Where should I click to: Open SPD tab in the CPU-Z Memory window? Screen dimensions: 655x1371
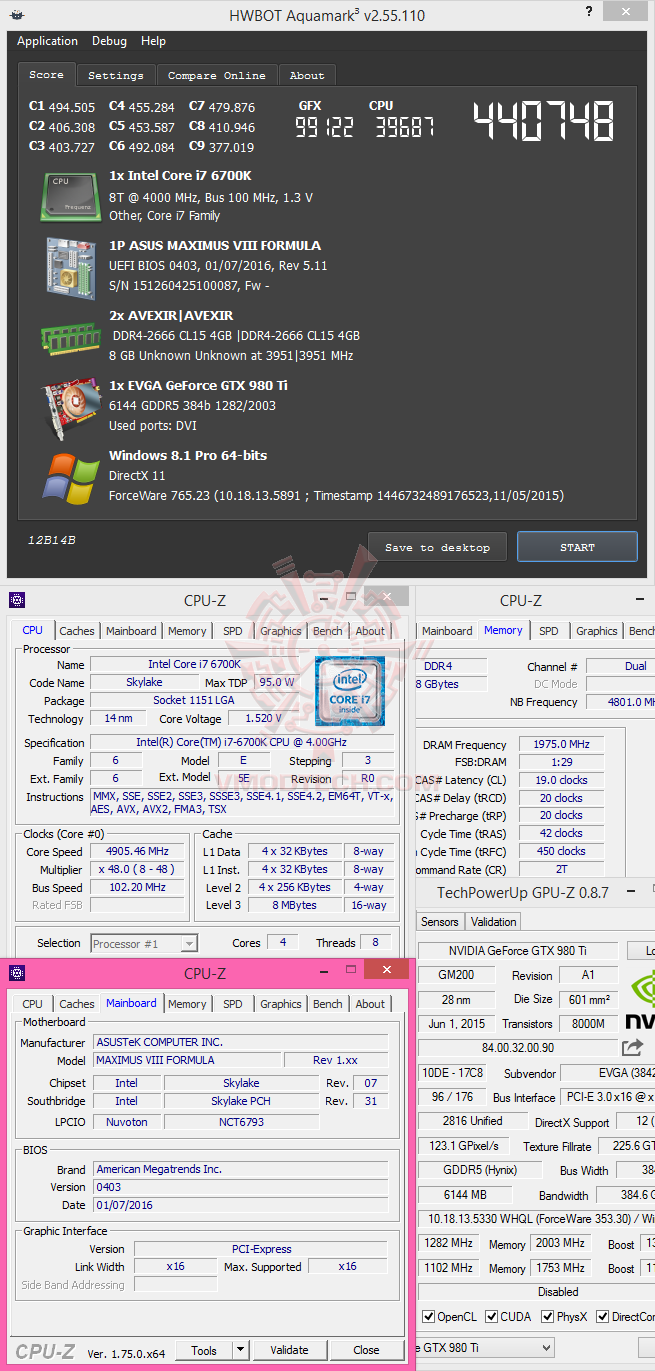click(549, 631)
